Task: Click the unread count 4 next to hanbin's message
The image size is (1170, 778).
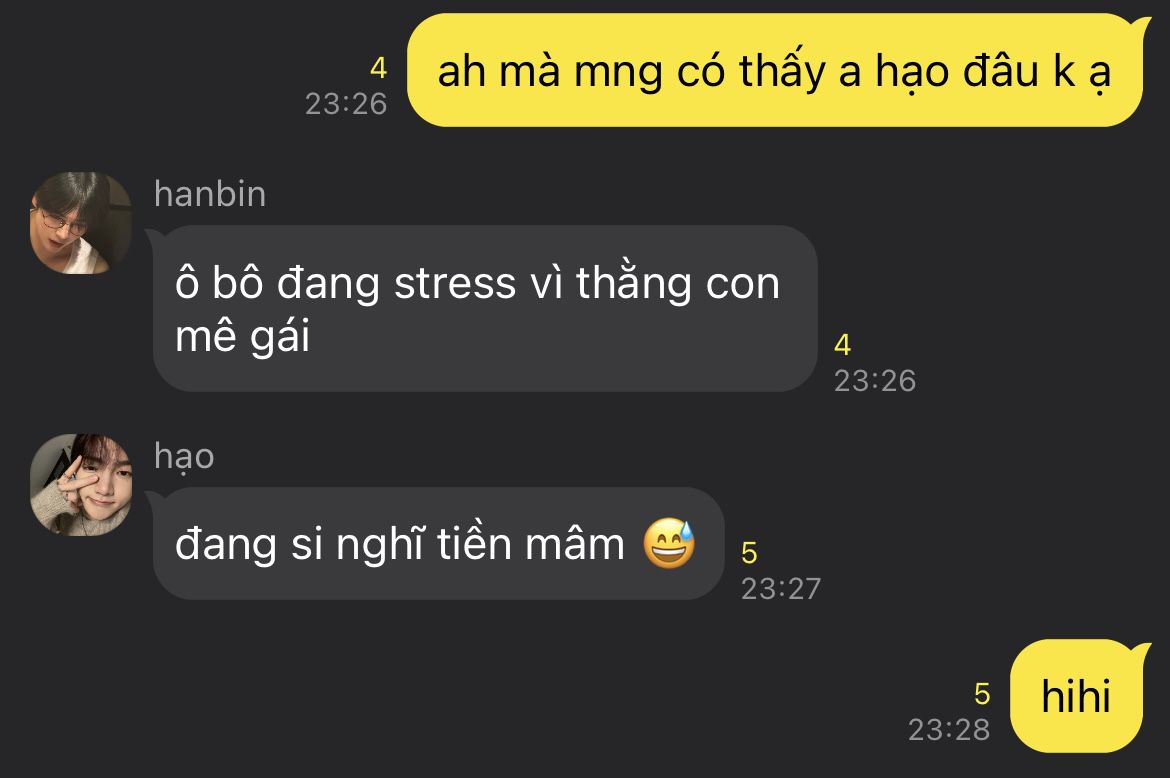Action: point(842,345)
